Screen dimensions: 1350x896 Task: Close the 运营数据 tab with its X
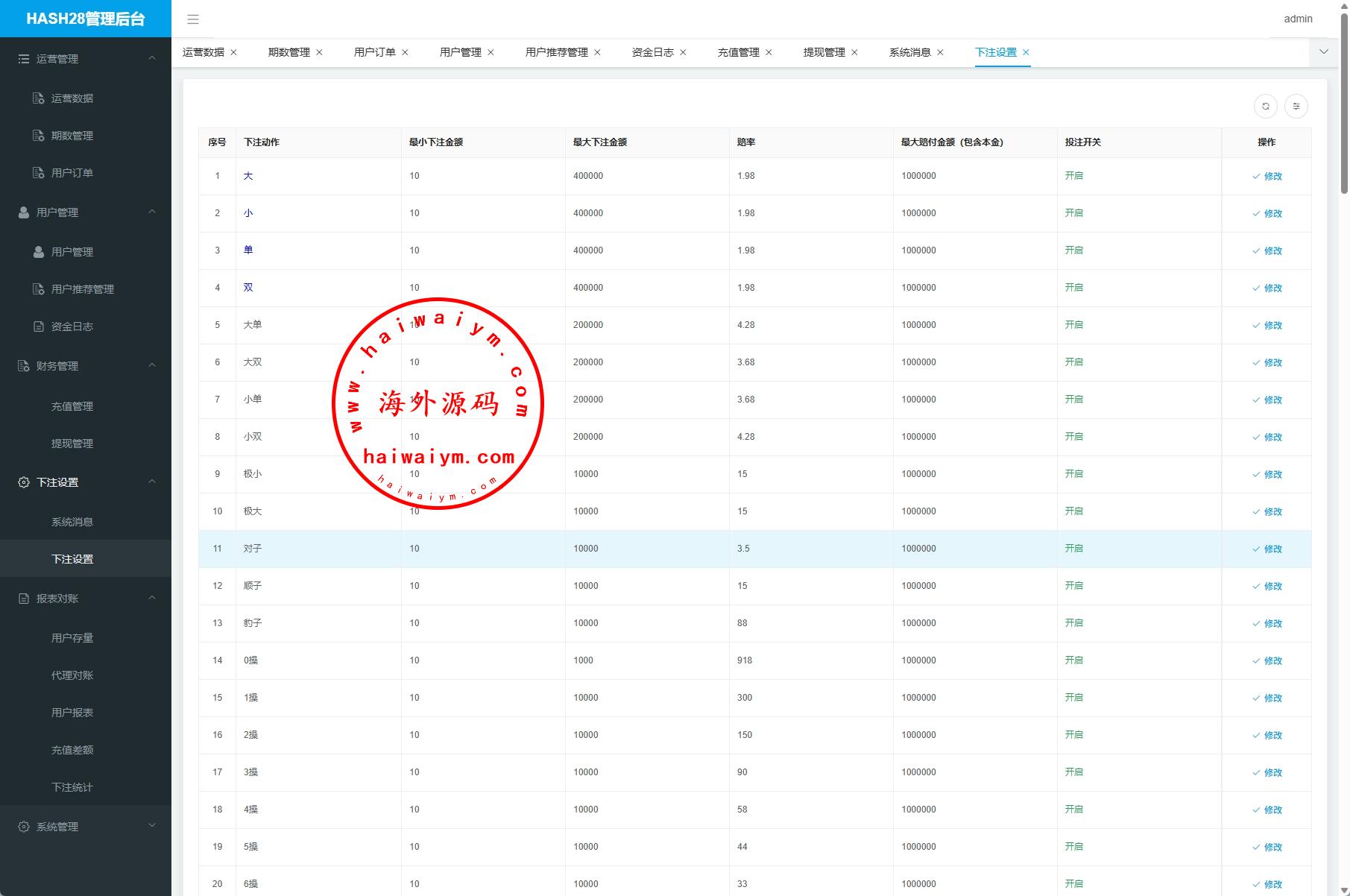pyautogui.click(x=233, y=52)
